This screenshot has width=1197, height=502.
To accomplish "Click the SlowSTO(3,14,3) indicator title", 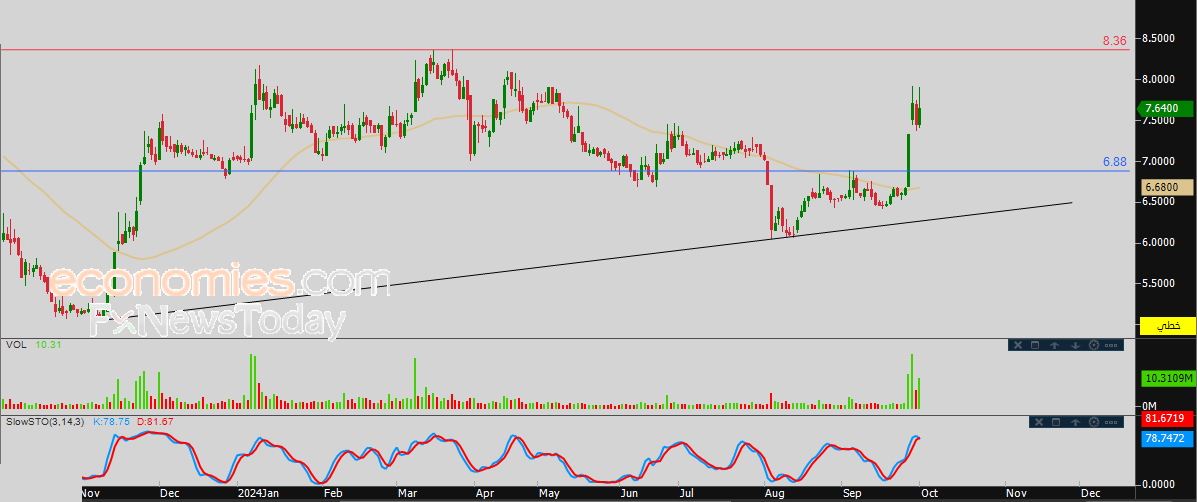I will click(x=46, y=421).
